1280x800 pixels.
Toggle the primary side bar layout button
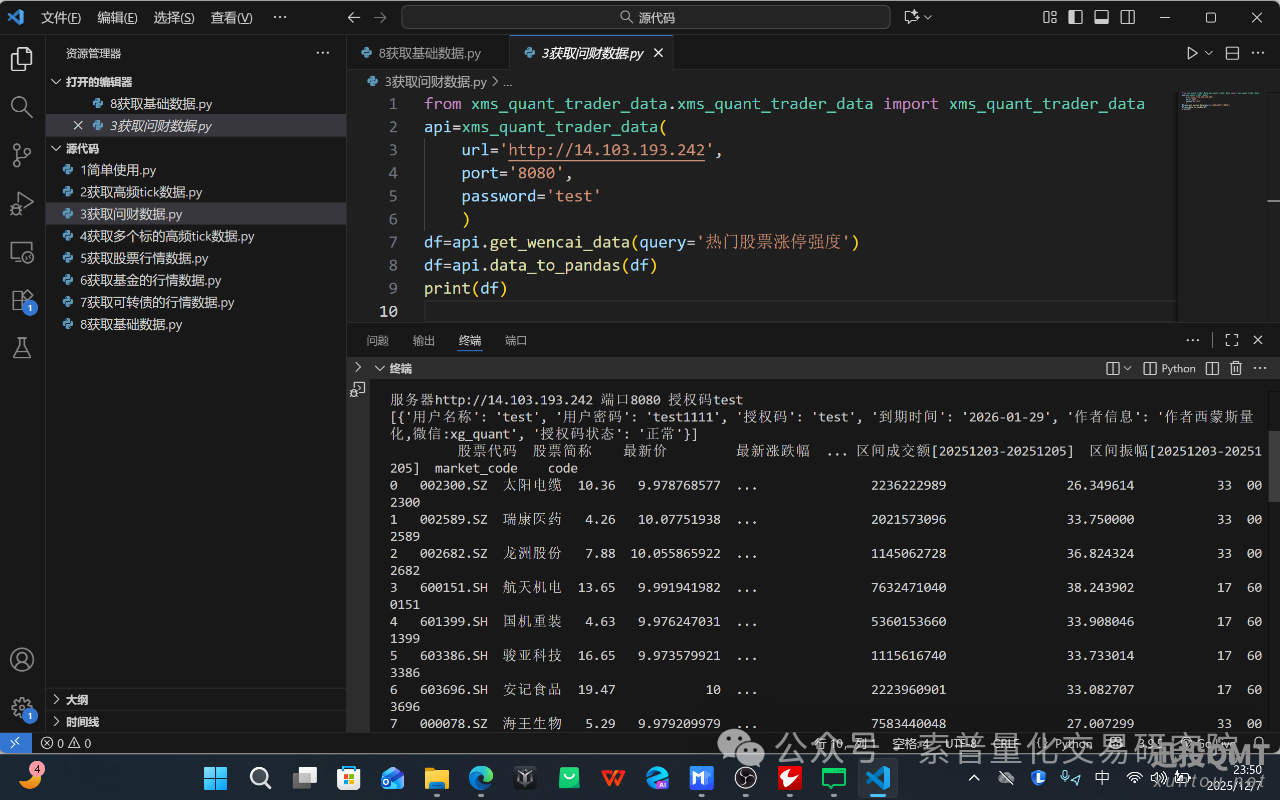(1075, 17)
